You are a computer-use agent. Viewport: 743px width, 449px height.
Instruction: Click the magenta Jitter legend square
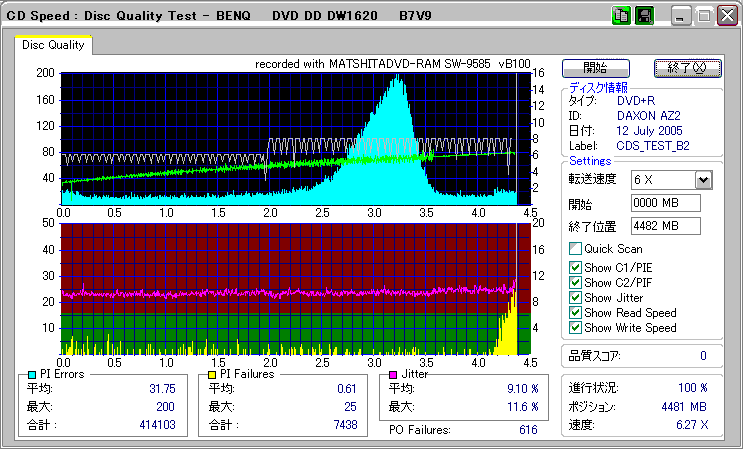393,374
